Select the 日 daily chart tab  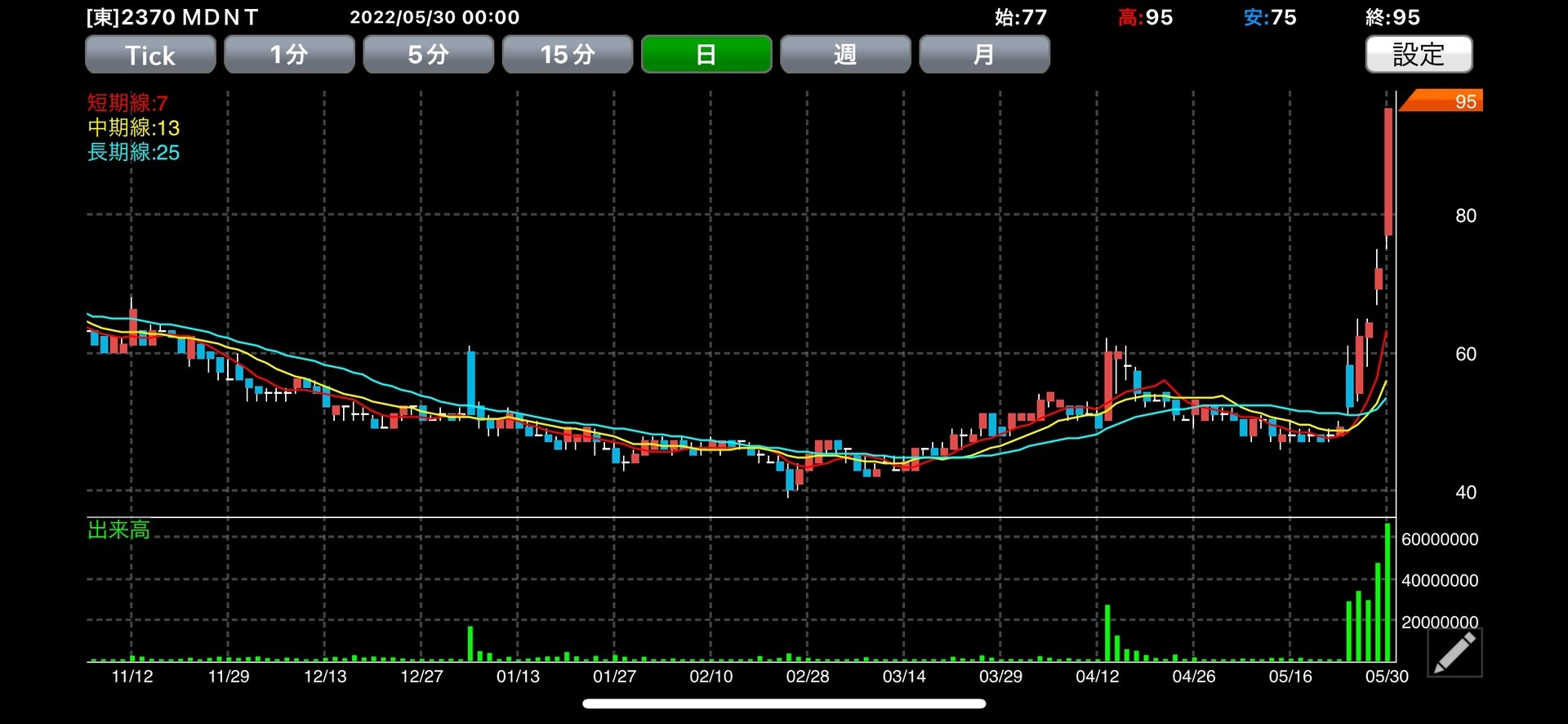[x=706, y=55]
